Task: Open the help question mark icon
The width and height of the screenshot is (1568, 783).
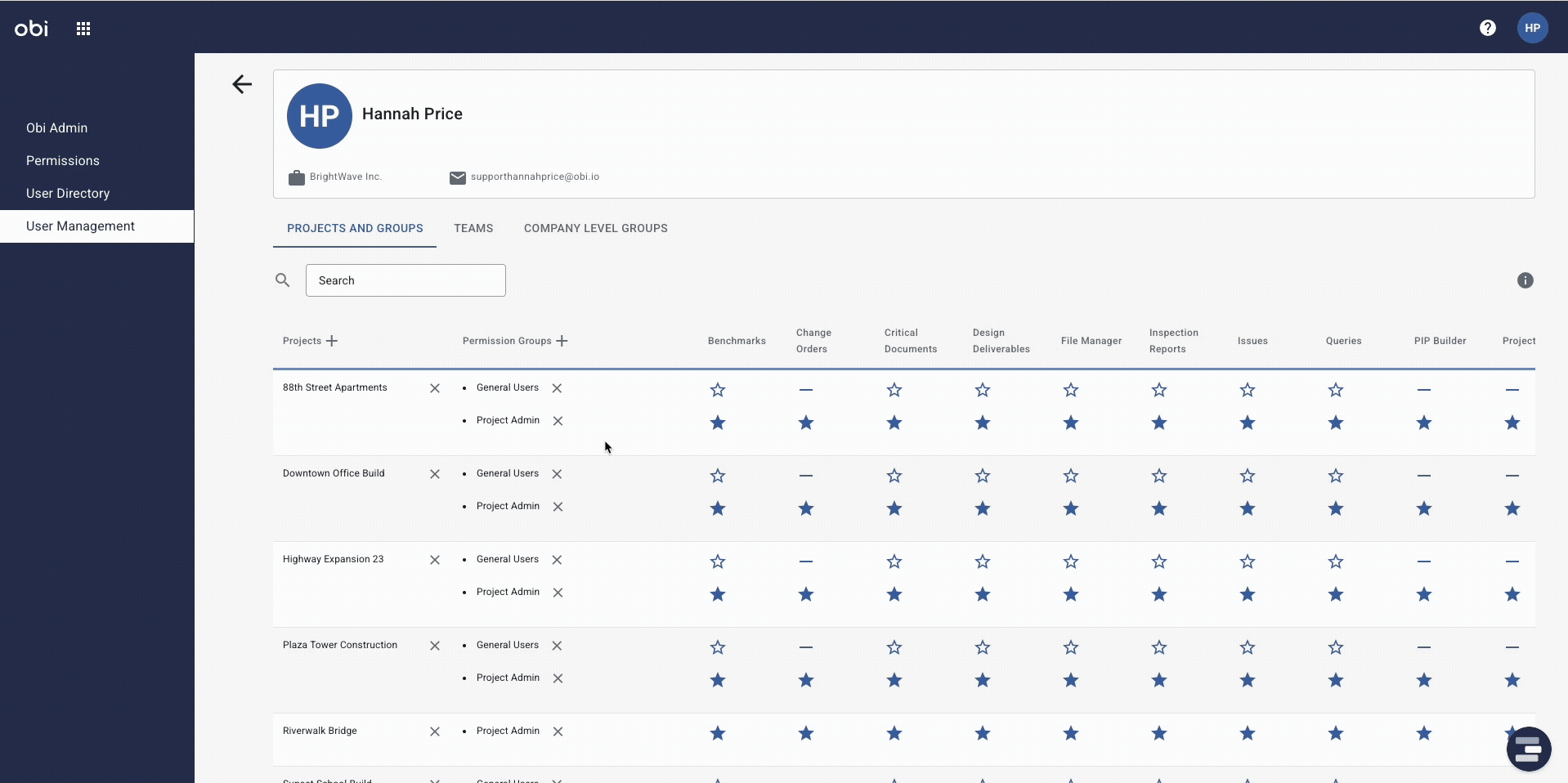Action: click(x=1488, y=28)
